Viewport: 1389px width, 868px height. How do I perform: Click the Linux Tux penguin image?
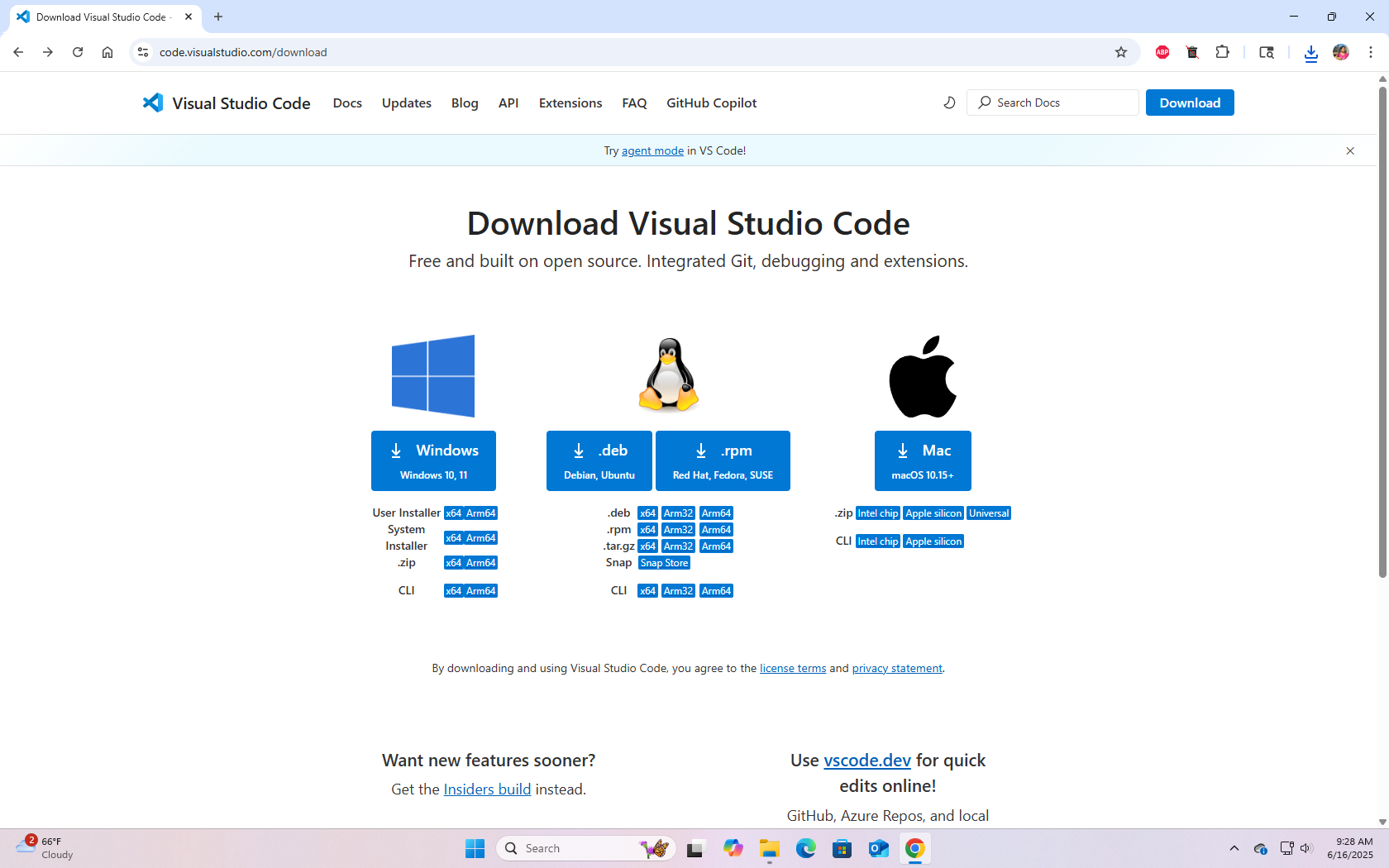click(669, 374)
